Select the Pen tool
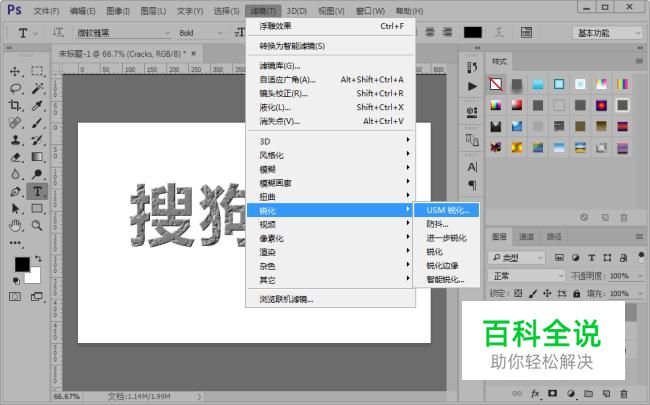Image resolution: width=650 pixels, height=405 pixels. (15, 192)
